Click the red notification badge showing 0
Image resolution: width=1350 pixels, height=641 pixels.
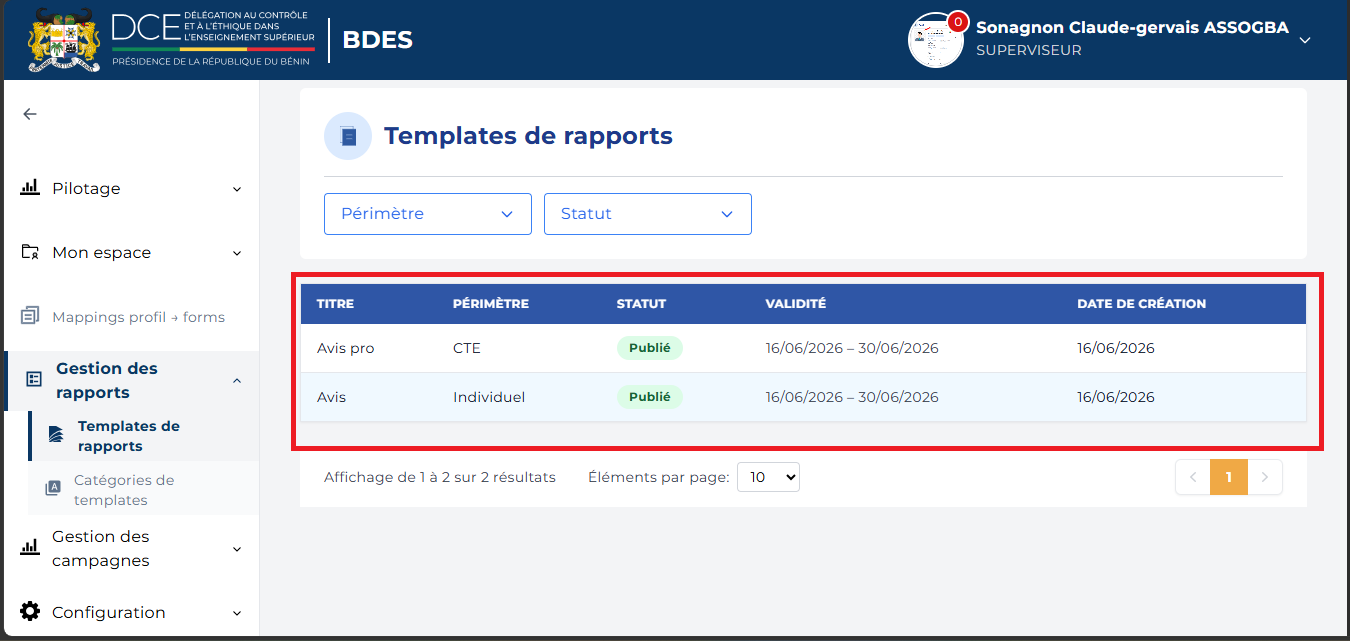(x=958, y=22)
